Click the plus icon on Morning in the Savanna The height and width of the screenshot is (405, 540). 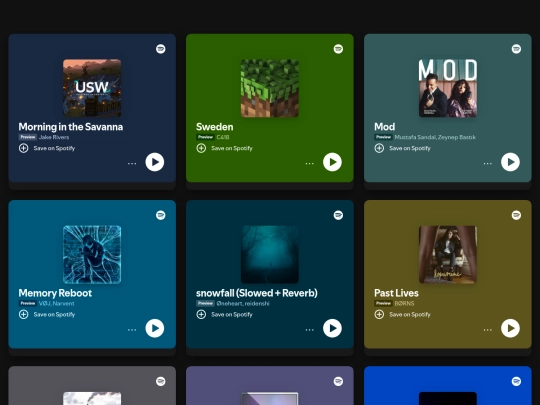tap(23, 148)
